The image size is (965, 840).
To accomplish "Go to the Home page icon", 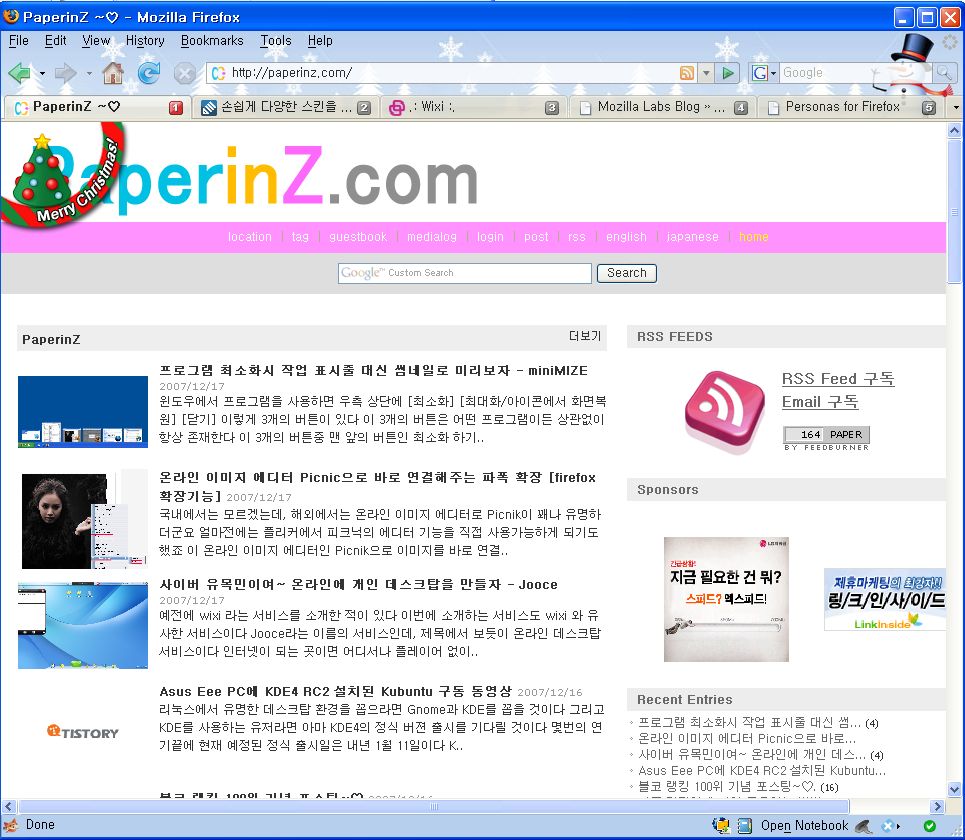I will pyautogui.click(x=113, y=73).
